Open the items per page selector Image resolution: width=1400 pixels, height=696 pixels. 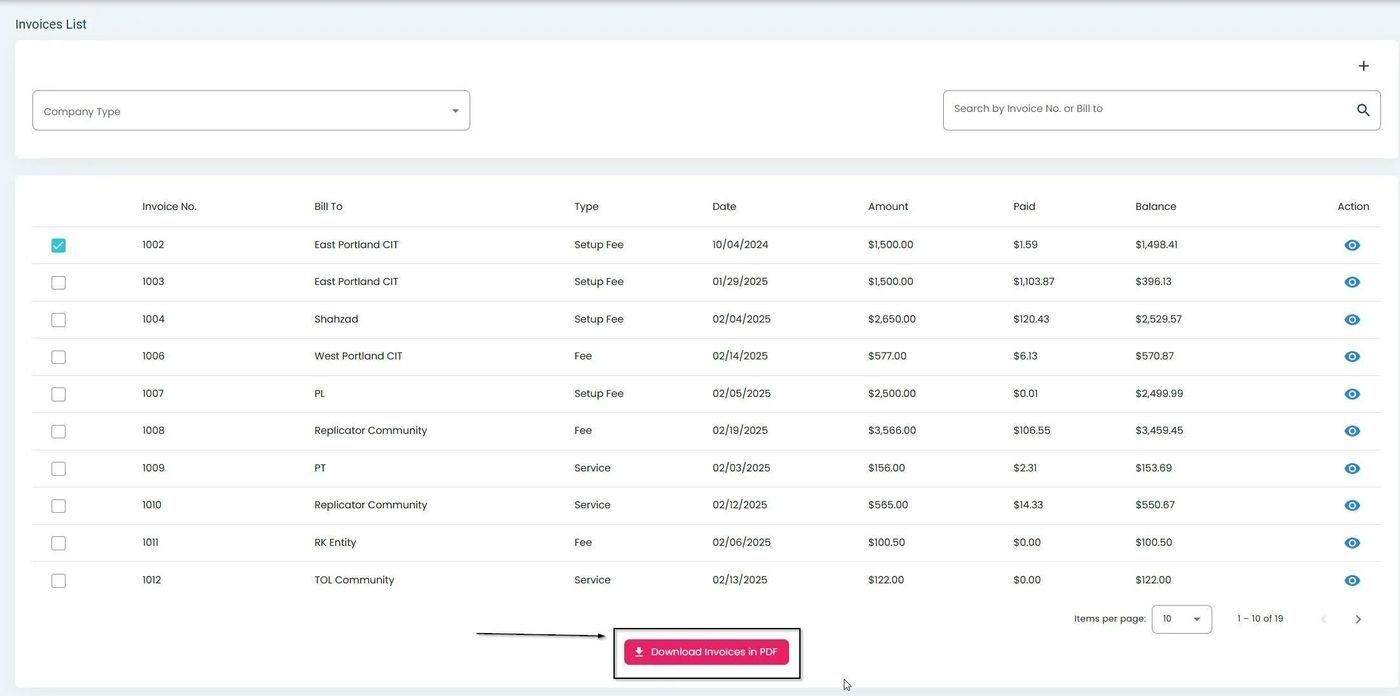point(1181,618)
